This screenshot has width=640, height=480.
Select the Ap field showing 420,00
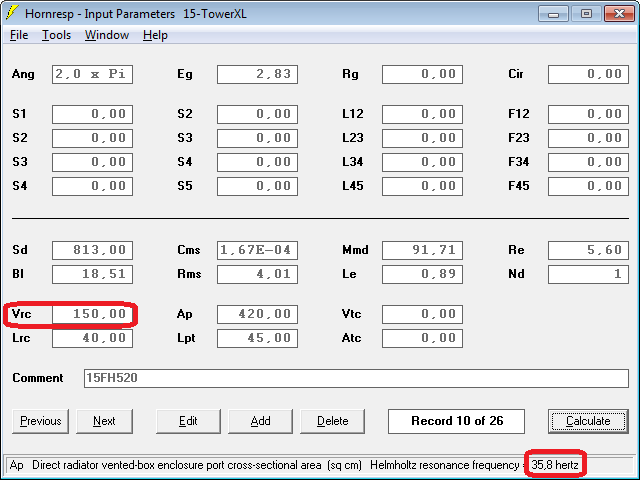click(258, 314)
